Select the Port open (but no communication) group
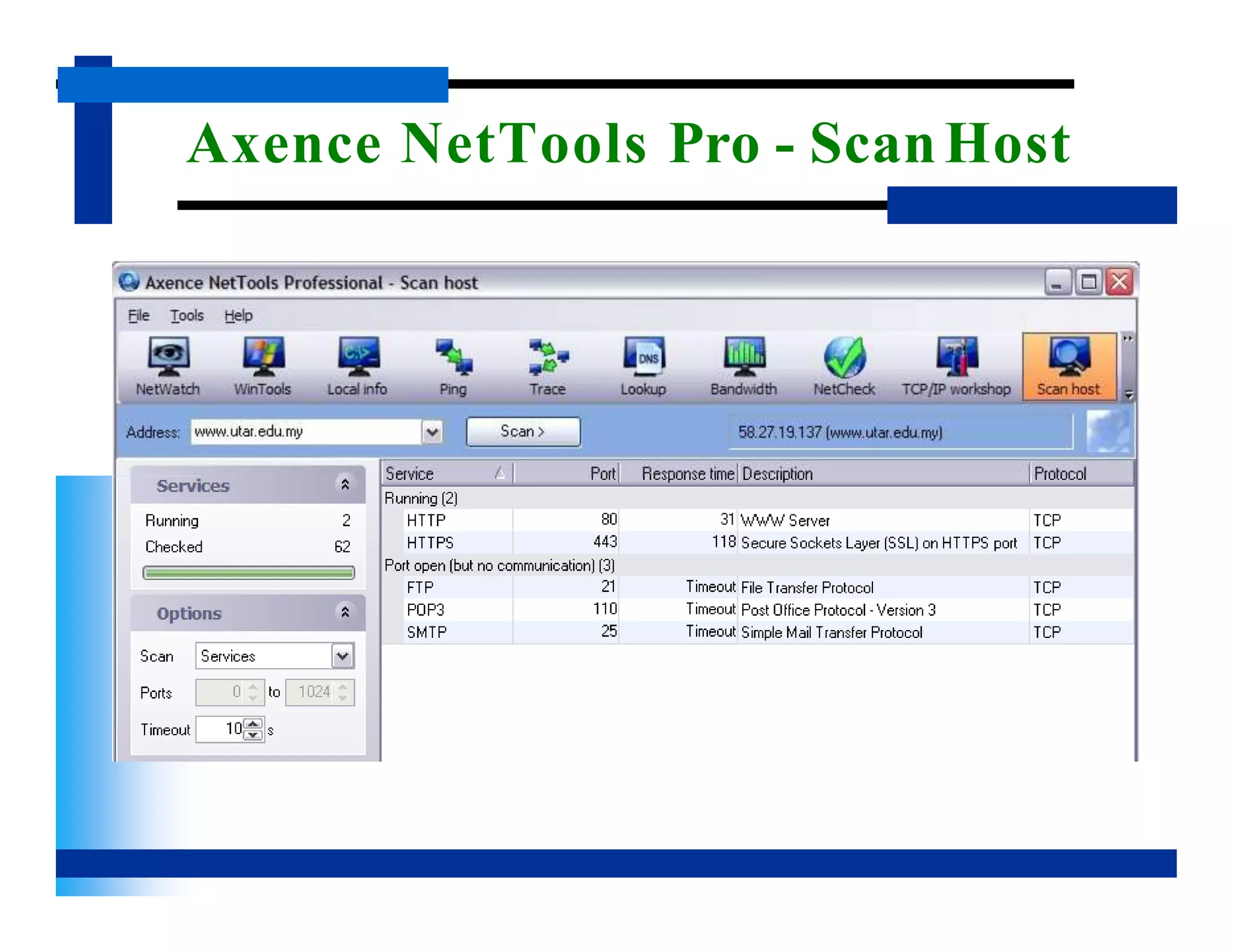Screen dimensions: 1233x952 click(758, 565)
